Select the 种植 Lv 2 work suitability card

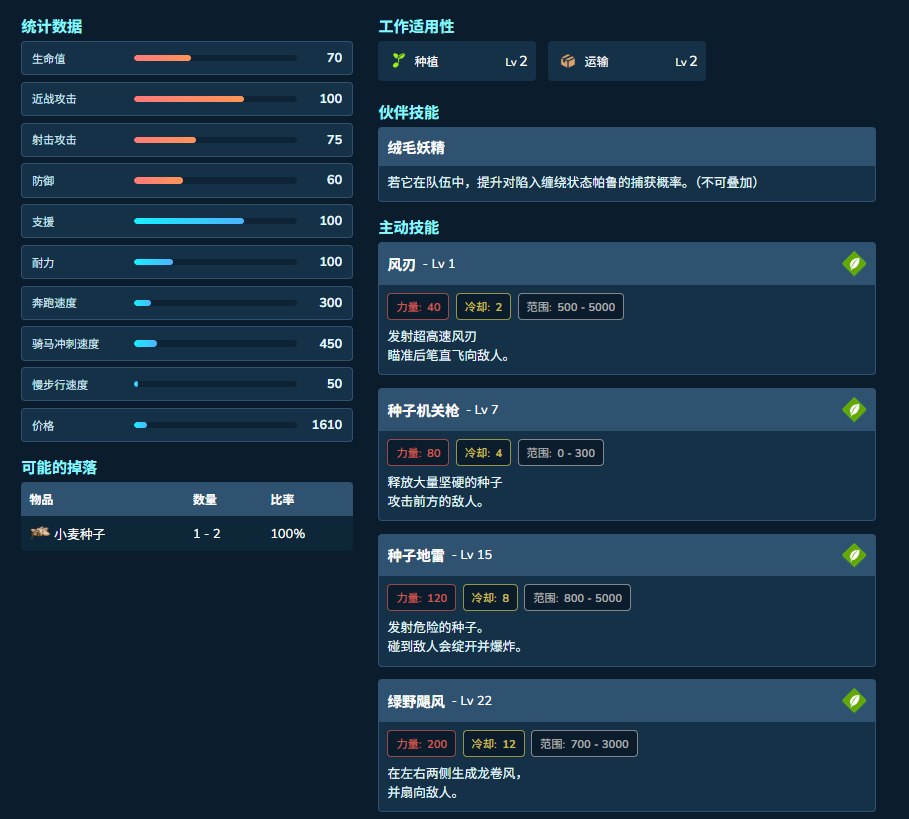[x=457, y=61]
